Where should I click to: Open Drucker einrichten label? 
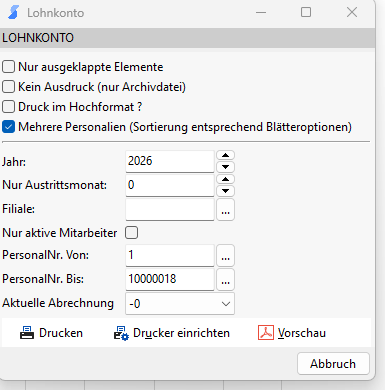point(181,333)
